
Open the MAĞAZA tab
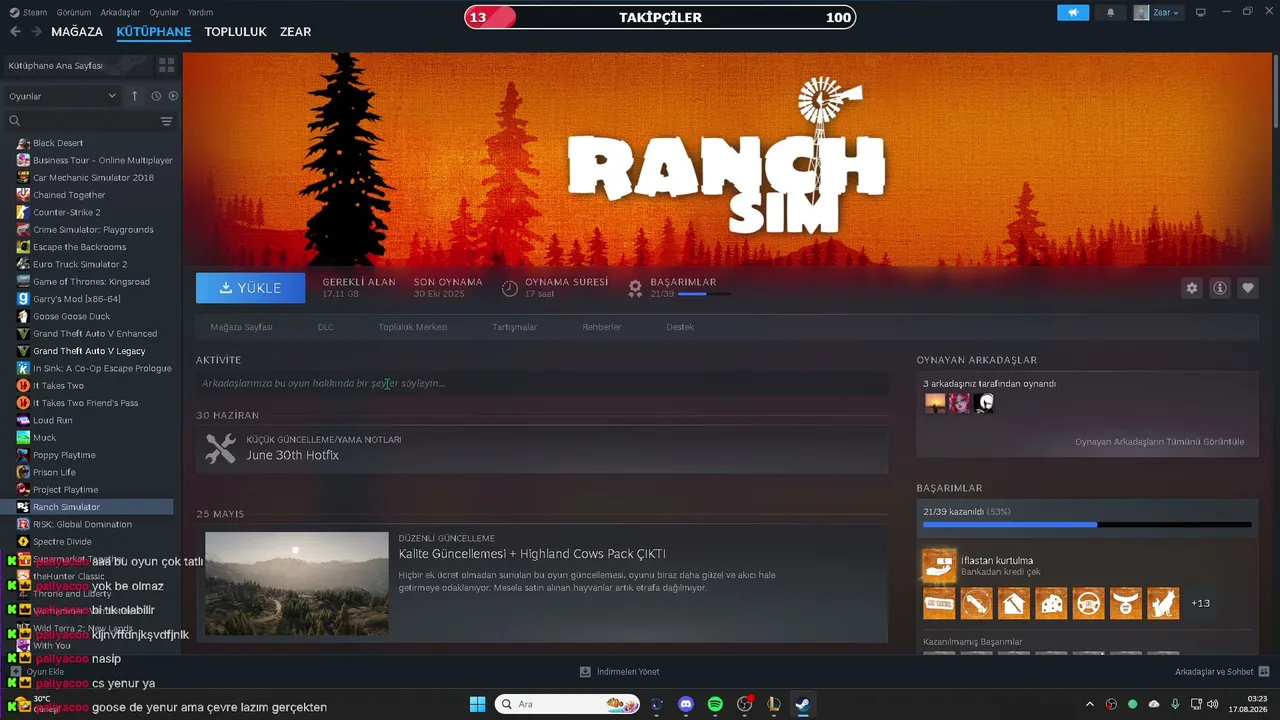(77, 32)
